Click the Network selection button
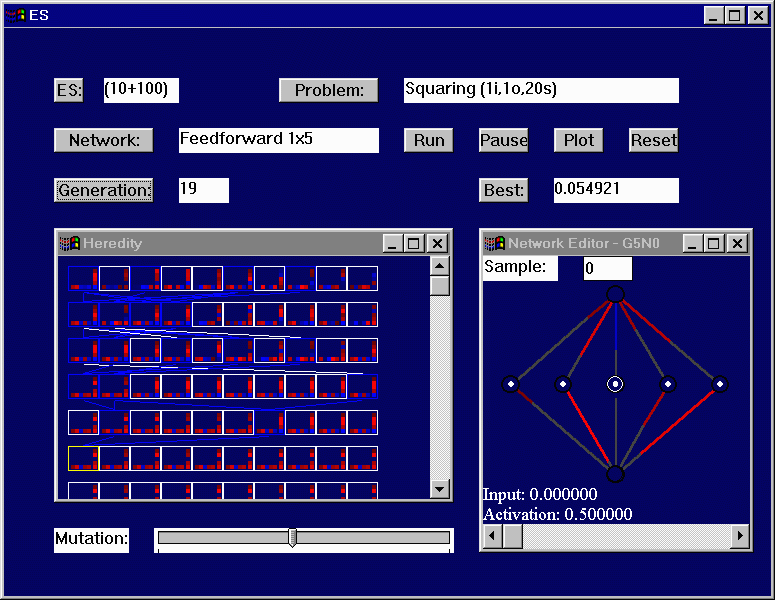This screenshot has width=775, height=600. (103, 140)
